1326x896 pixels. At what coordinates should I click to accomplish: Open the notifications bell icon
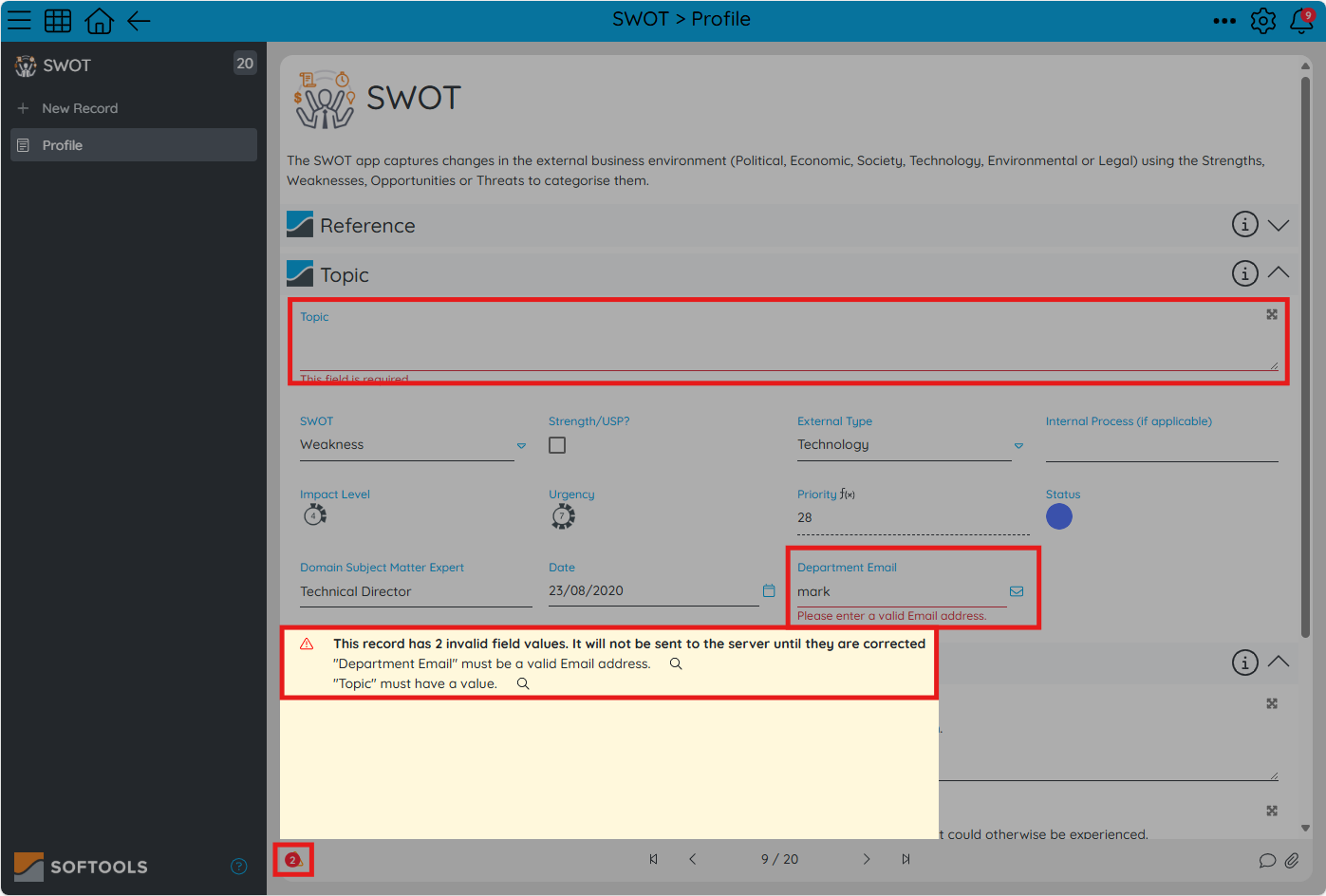[1302, 20]
